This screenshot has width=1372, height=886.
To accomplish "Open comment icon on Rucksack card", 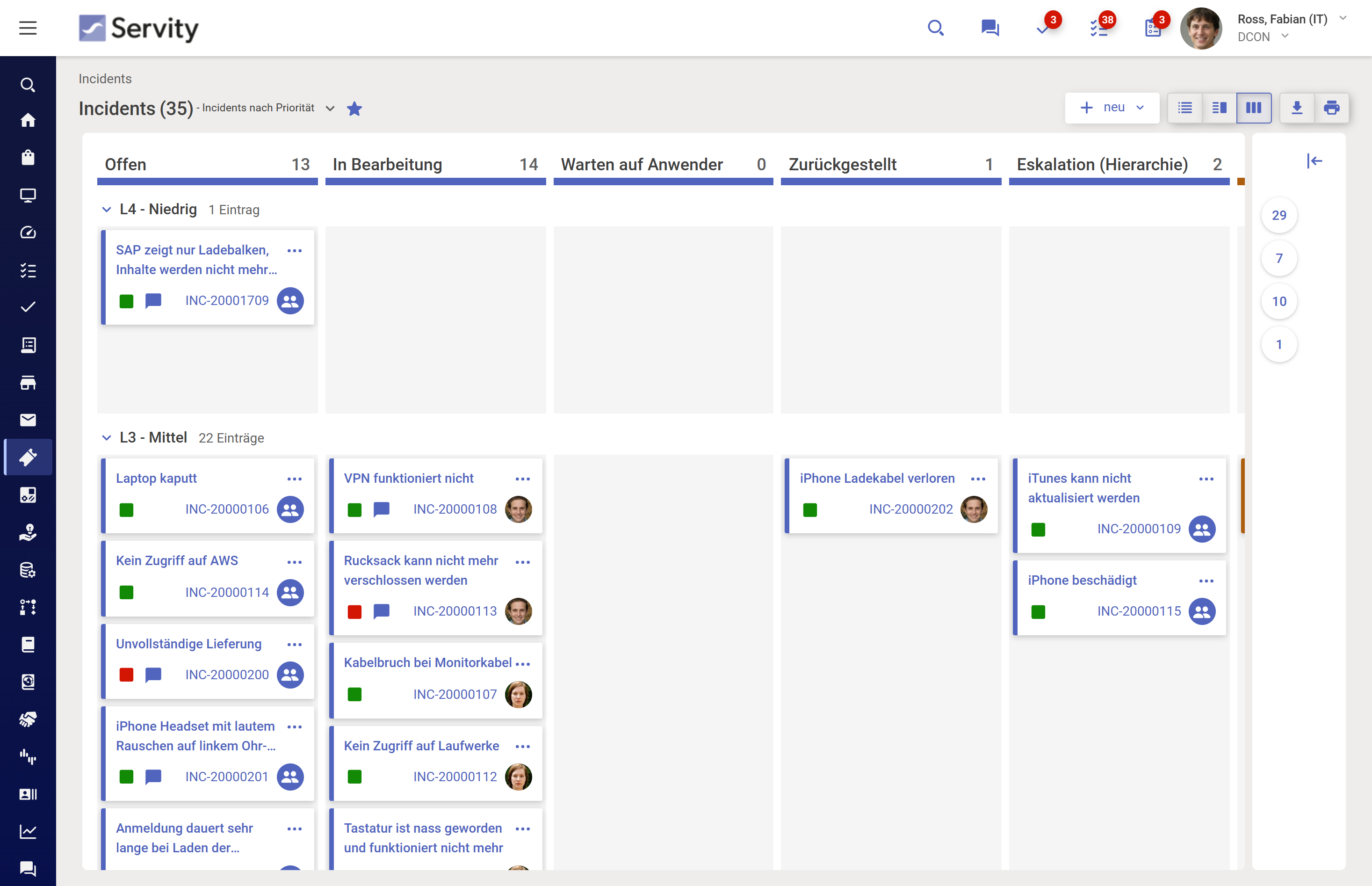I will (381, 611).
